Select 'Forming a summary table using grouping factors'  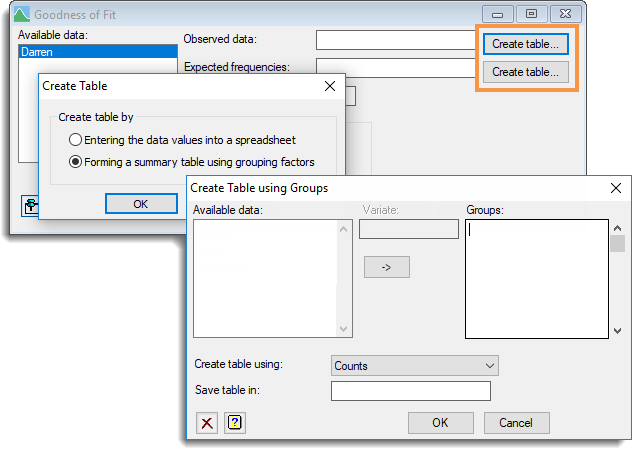(x=75, y=162)
